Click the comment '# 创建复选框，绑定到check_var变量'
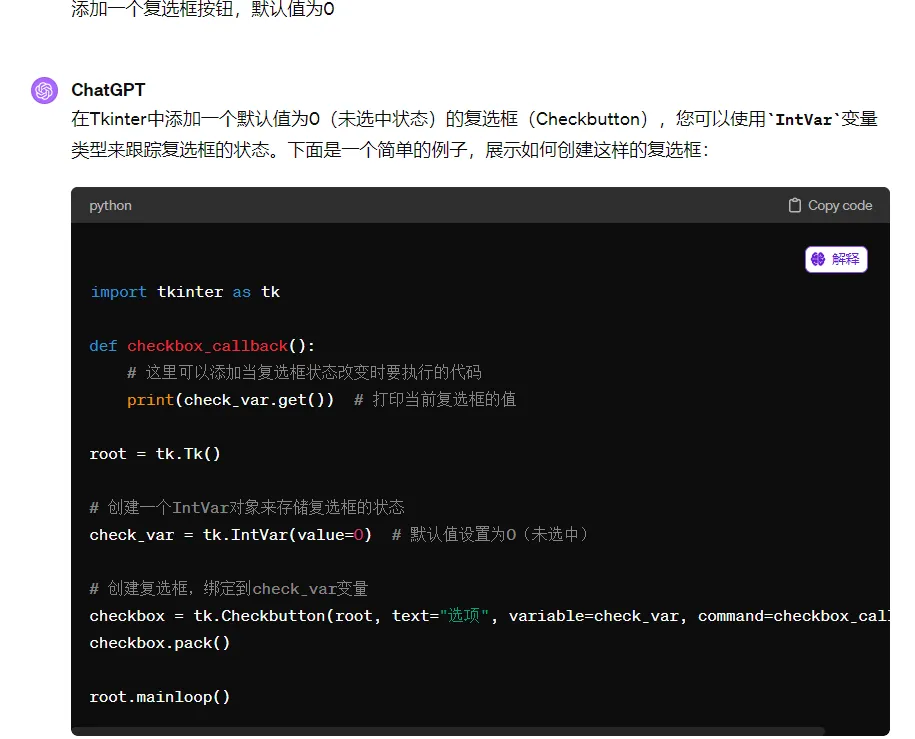The width and height of the screenshot is (915, 739). (229, 588)
